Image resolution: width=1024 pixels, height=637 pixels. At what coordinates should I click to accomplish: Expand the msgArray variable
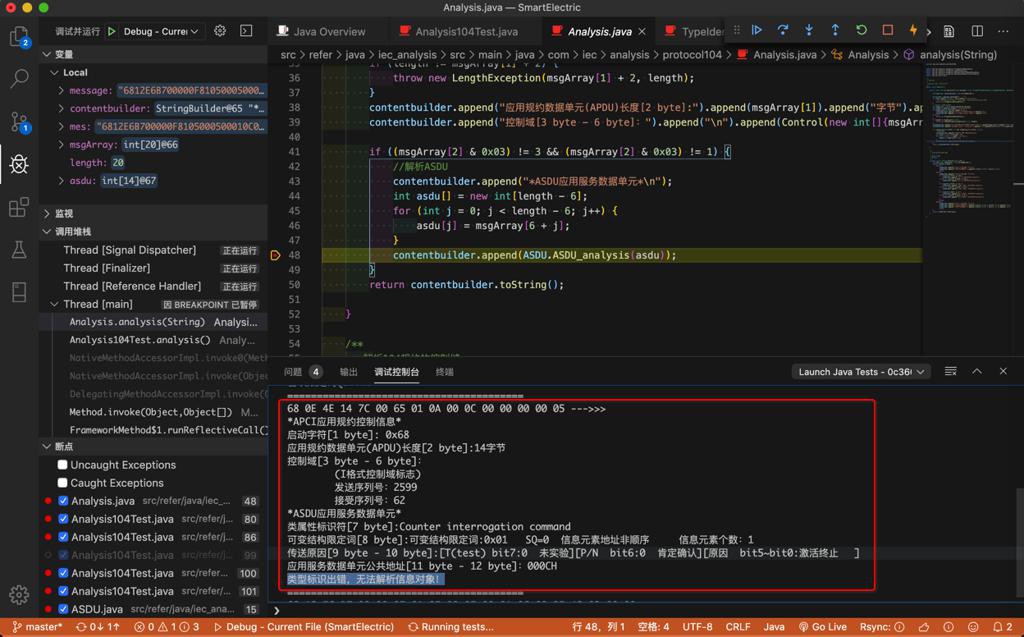coord(61,145)
